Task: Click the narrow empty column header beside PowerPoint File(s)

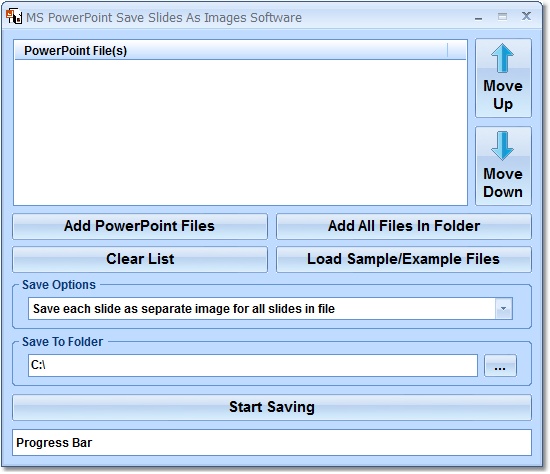Action: point(457,51)
